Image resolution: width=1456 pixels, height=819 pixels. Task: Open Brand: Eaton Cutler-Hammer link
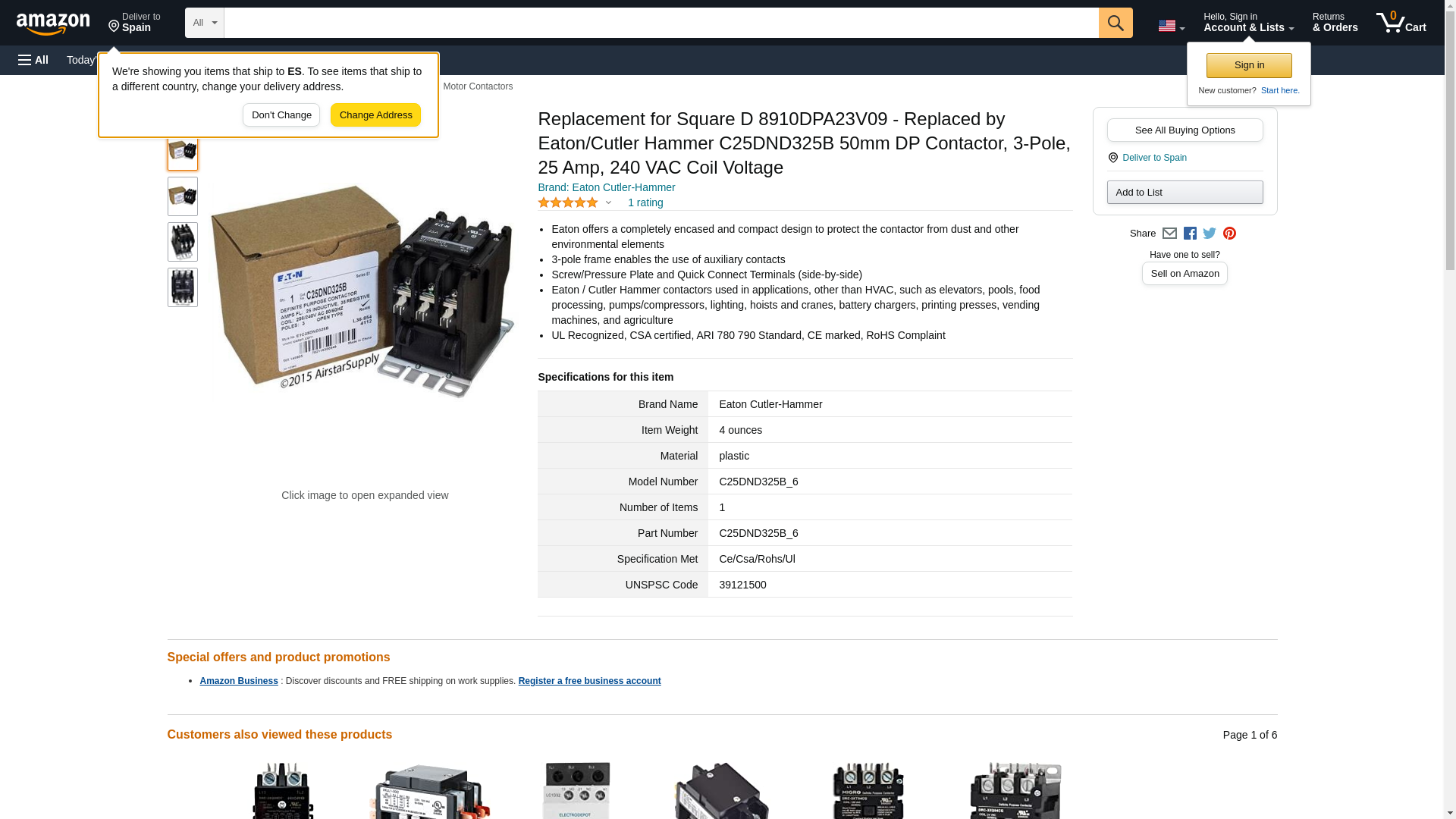606,187
